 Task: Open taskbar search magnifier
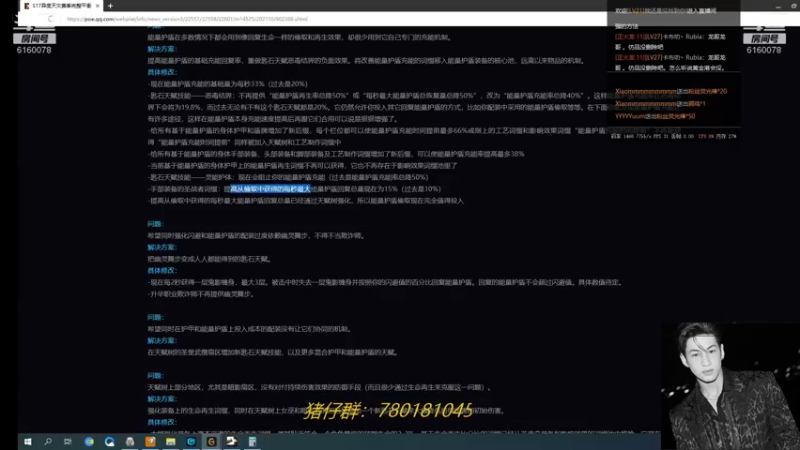48,442
